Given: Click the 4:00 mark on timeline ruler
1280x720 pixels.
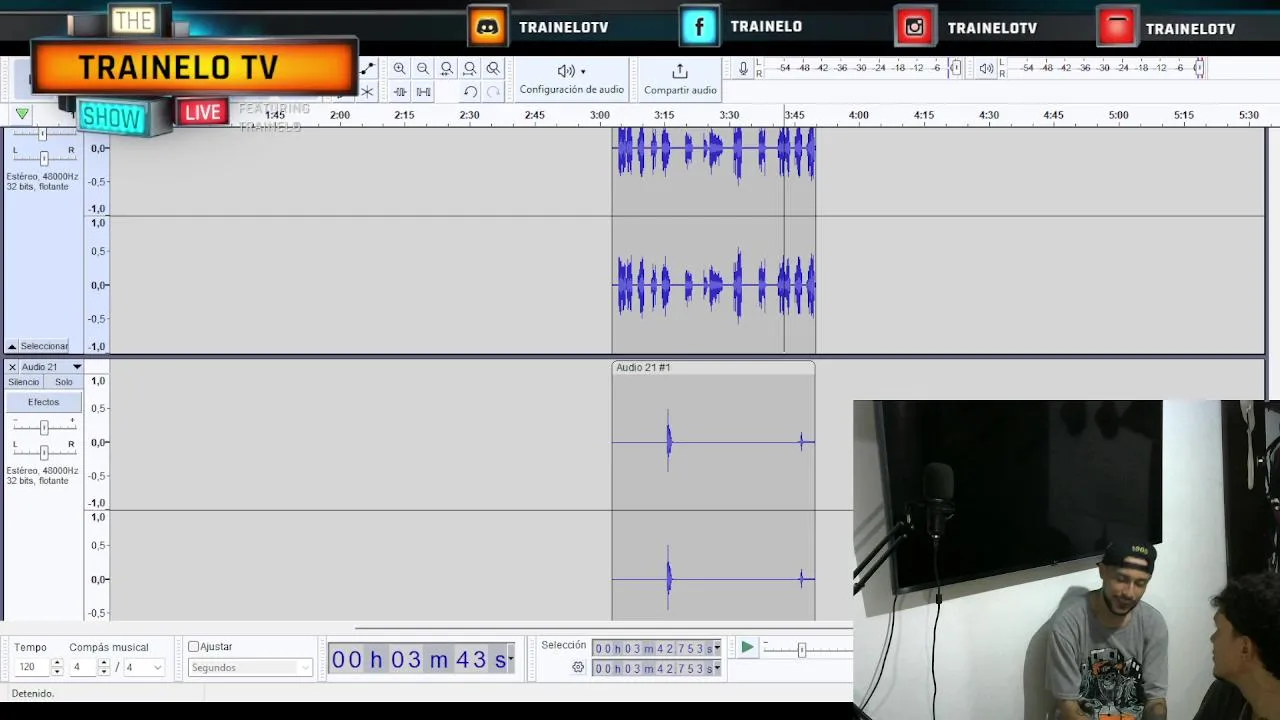Looking at the screenshot, I should tap(859, 115).
